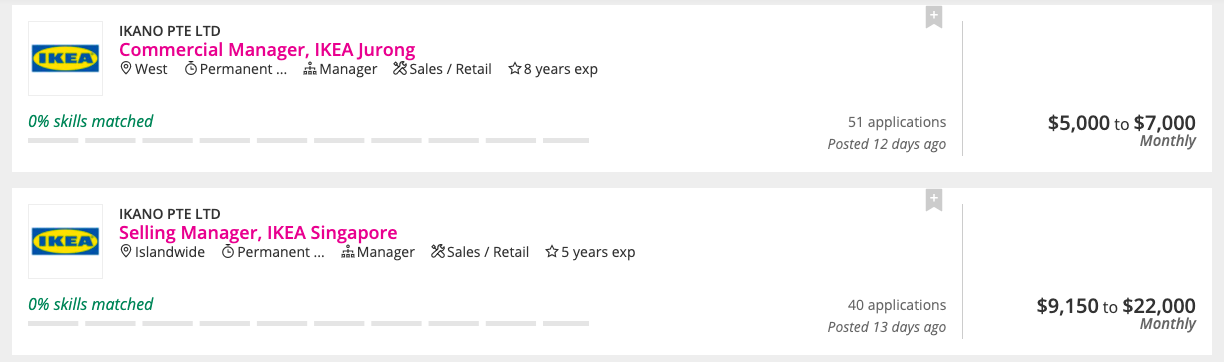Click tools icon beside Sales / Retail, first job
The image size is (1224, 362).
pos(401,69)
